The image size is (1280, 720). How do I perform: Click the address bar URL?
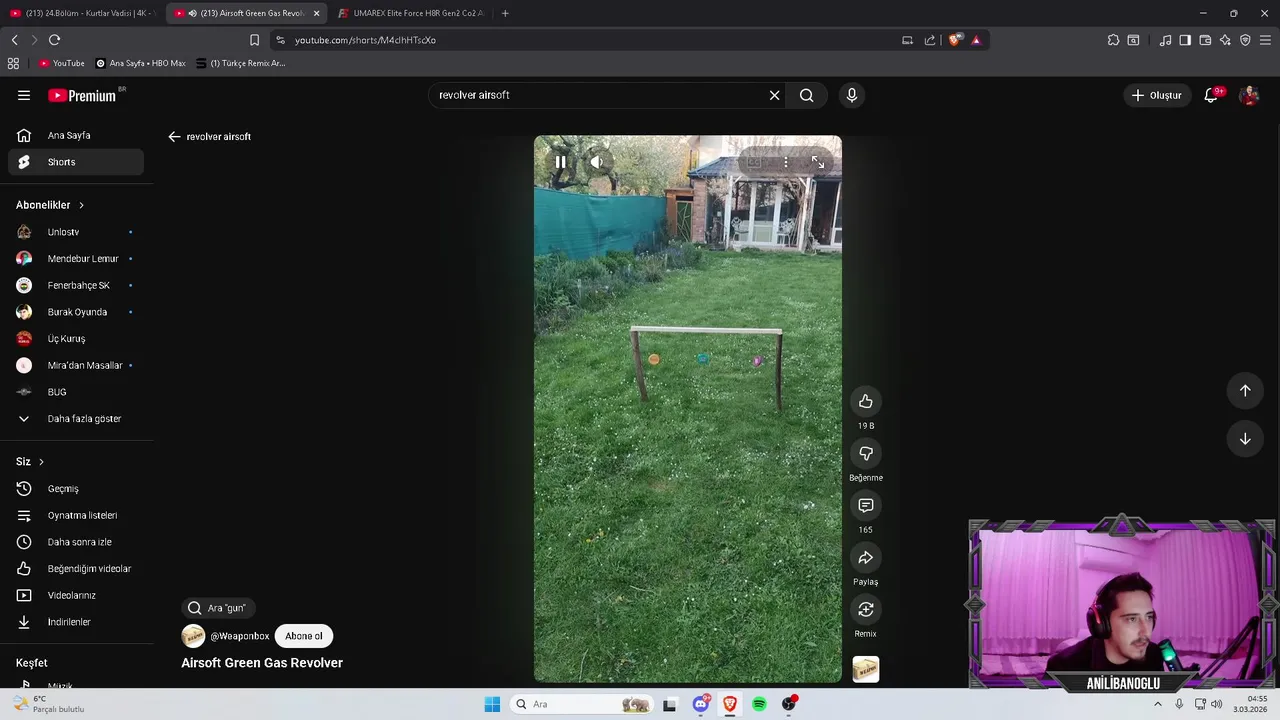pos(365,40)
